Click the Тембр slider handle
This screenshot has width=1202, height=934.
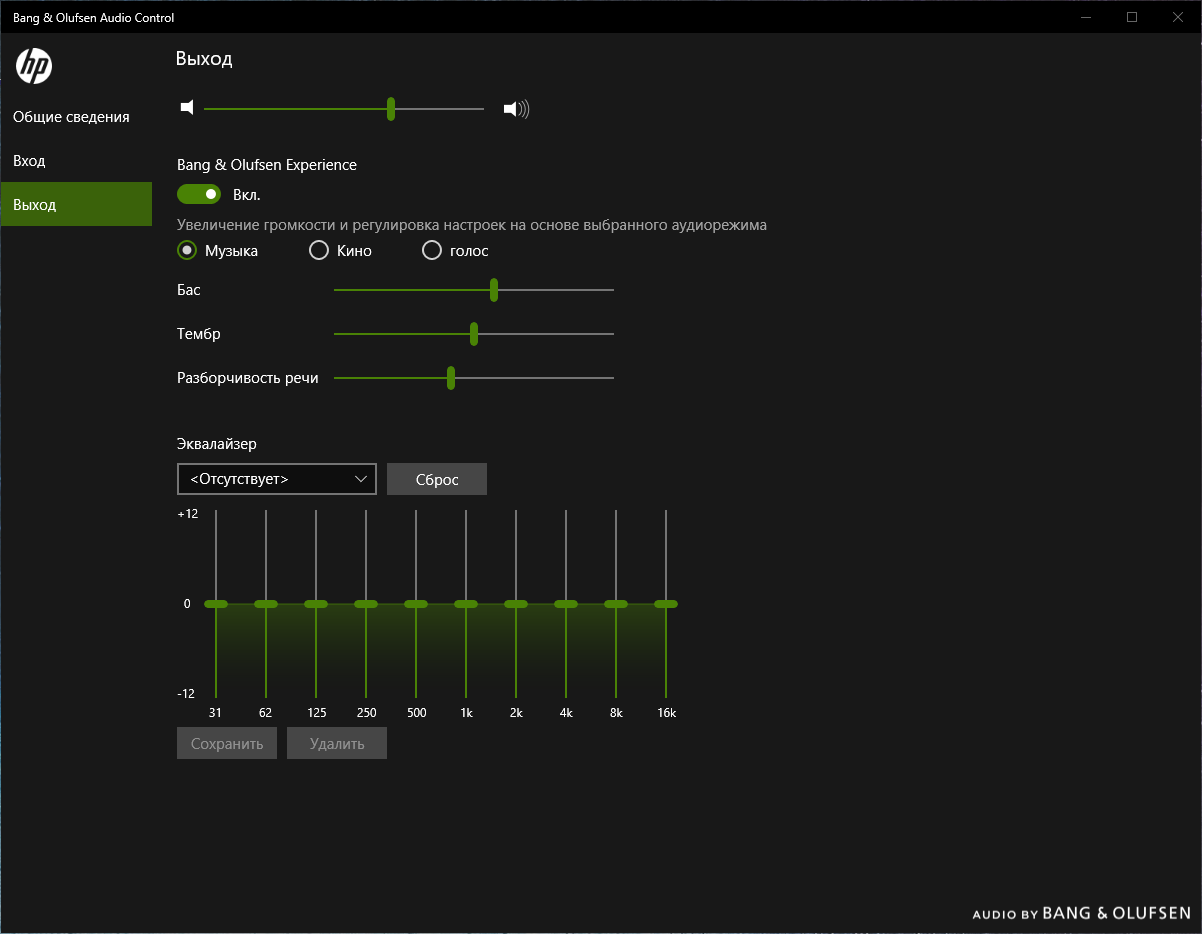tap(474, 334)
